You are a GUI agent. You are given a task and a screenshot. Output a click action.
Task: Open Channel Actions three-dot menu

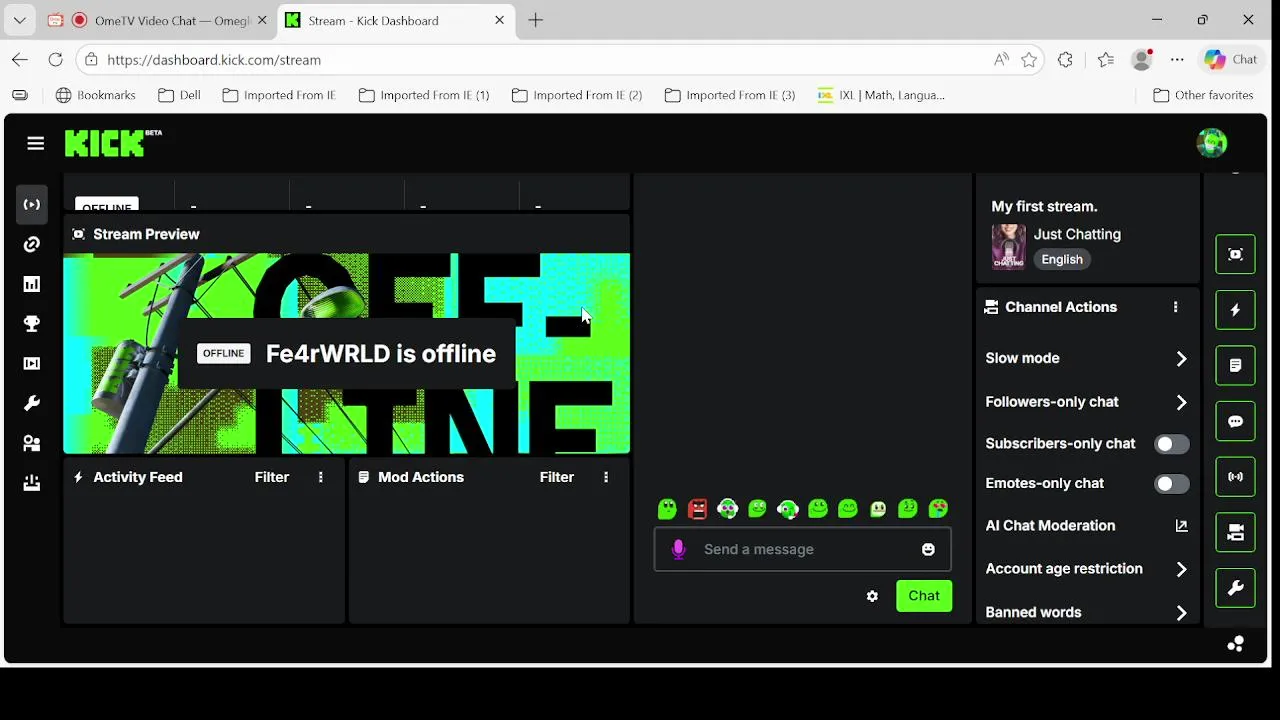coord(1176,307)
